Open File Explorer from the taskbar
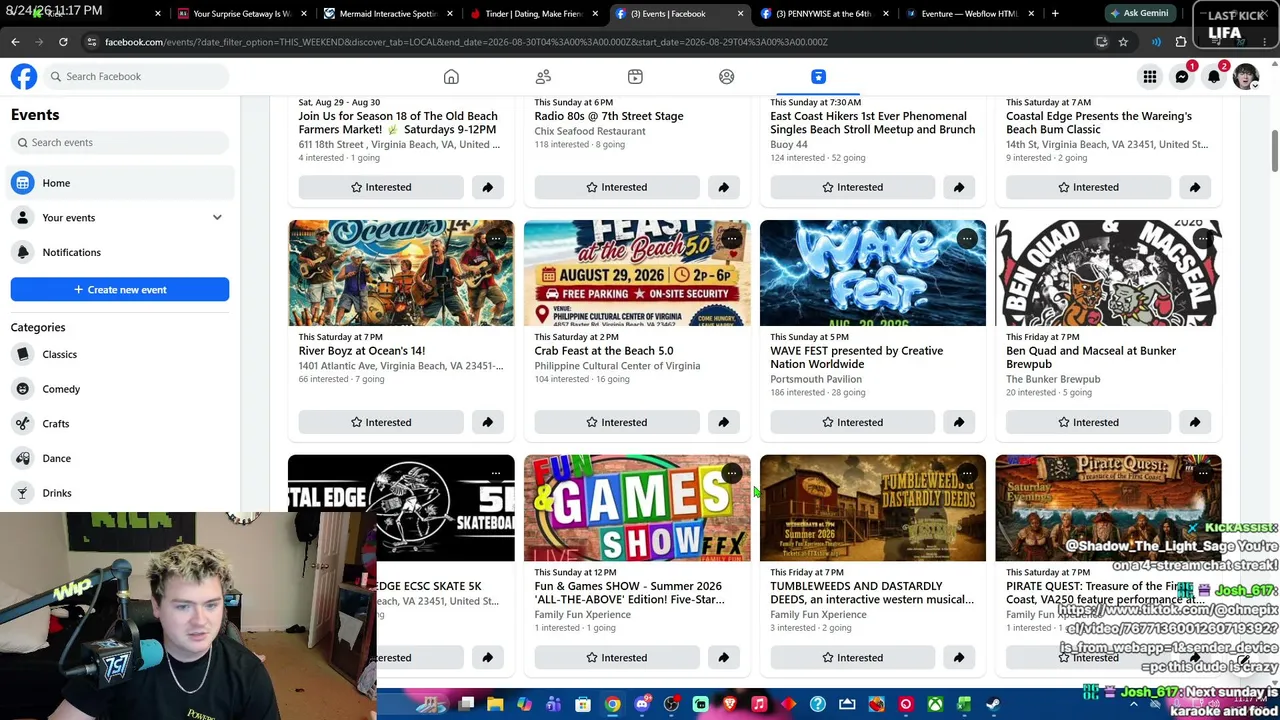The image size is (1280, 720). click(x=495, y=705)
